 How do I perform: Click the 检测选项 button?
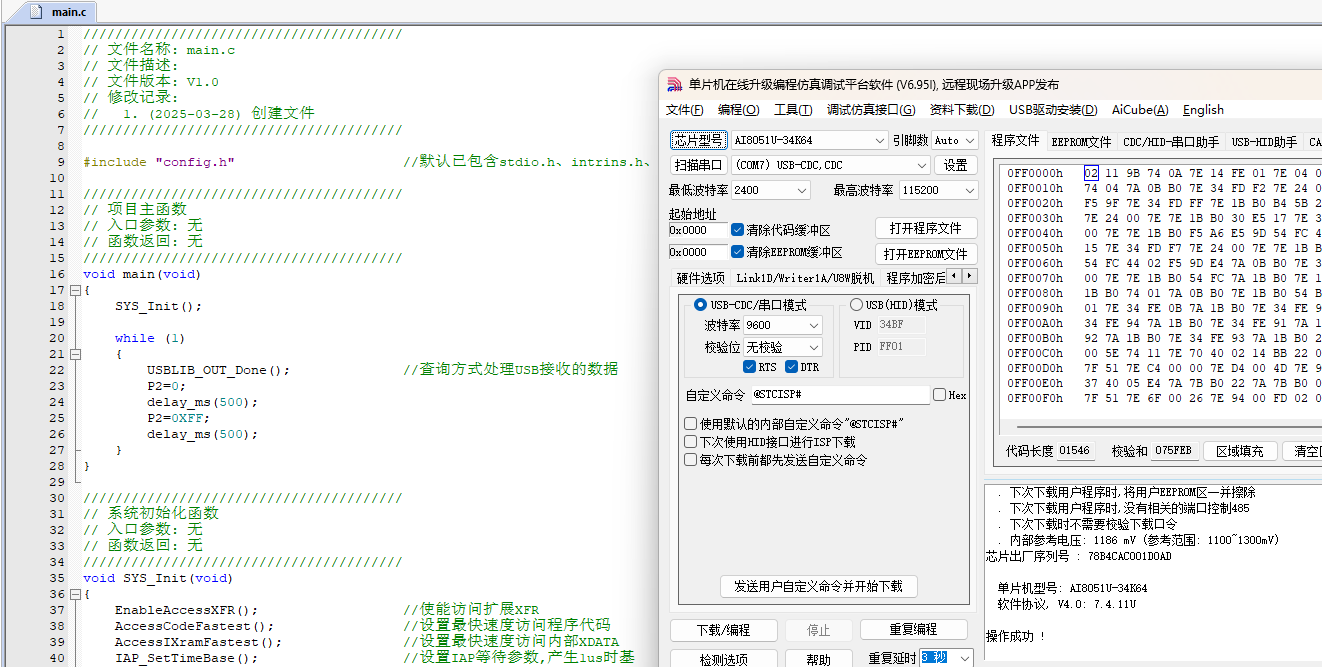click(724, 659)
